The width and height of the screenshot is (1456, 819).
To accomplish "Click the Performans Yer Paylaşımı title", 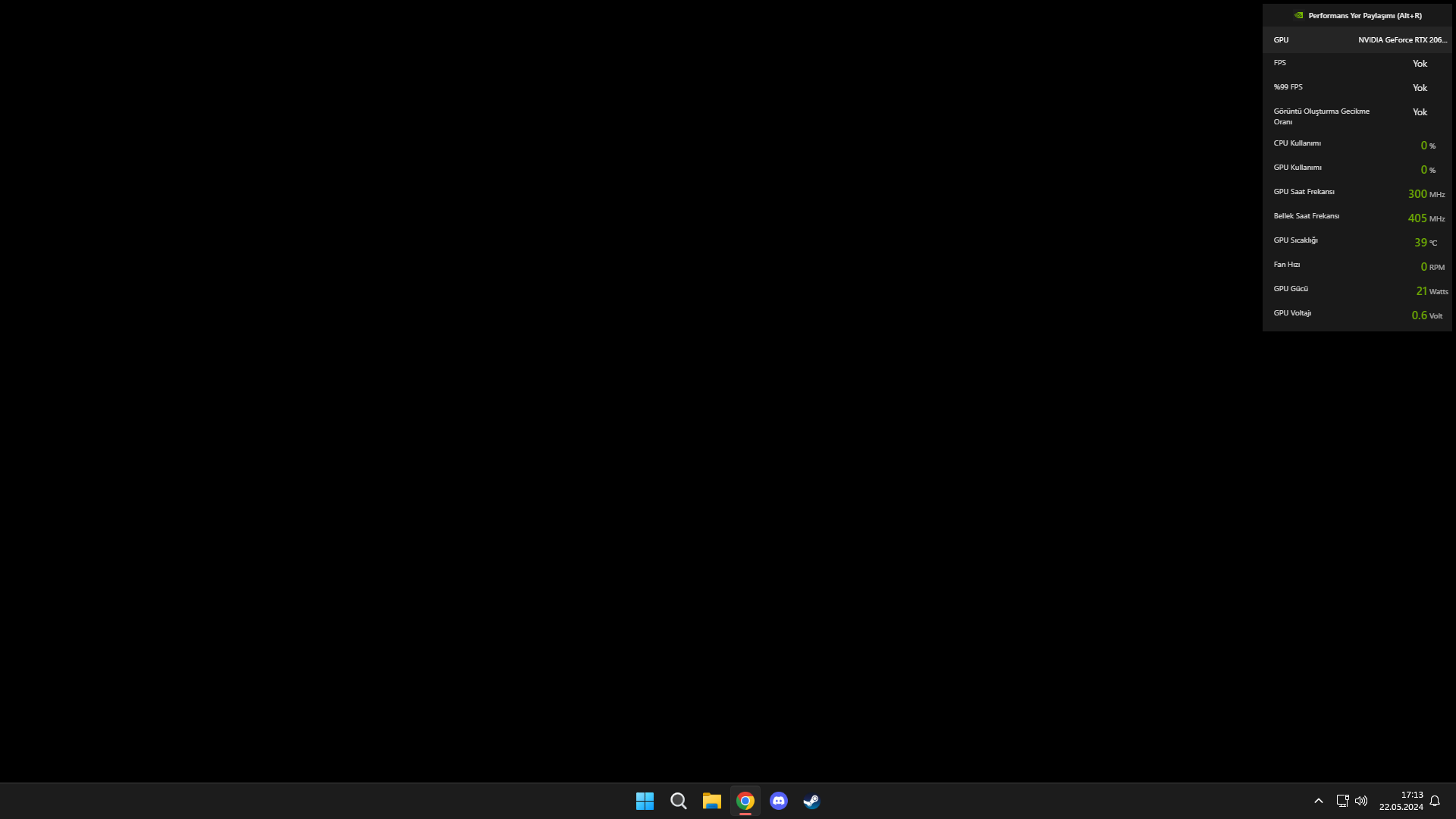I will [x=1365, y=15].
